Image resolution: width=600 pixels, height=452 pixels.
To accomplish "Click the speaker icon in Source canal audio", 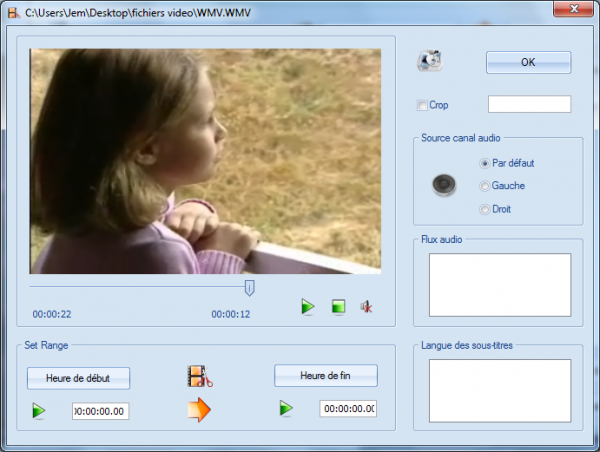I will coord(444,185).
